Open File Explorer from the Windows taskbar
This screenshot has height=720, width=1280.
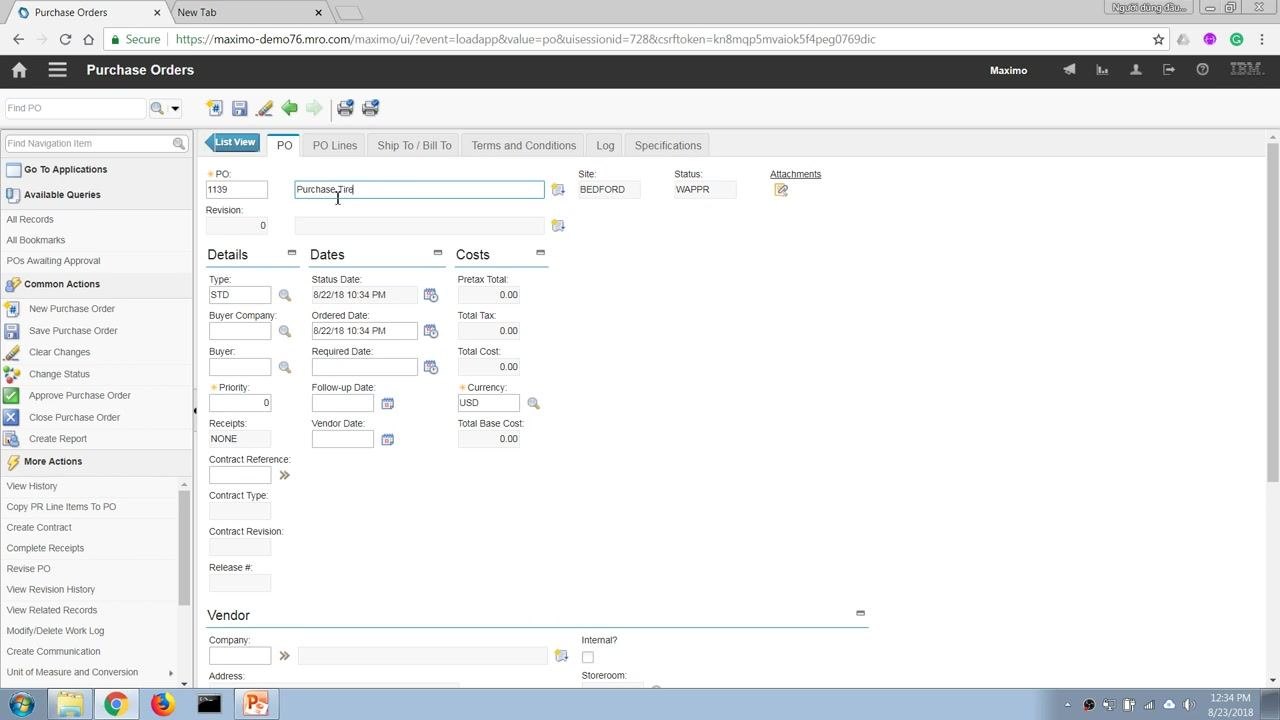(x=69, y=704)
